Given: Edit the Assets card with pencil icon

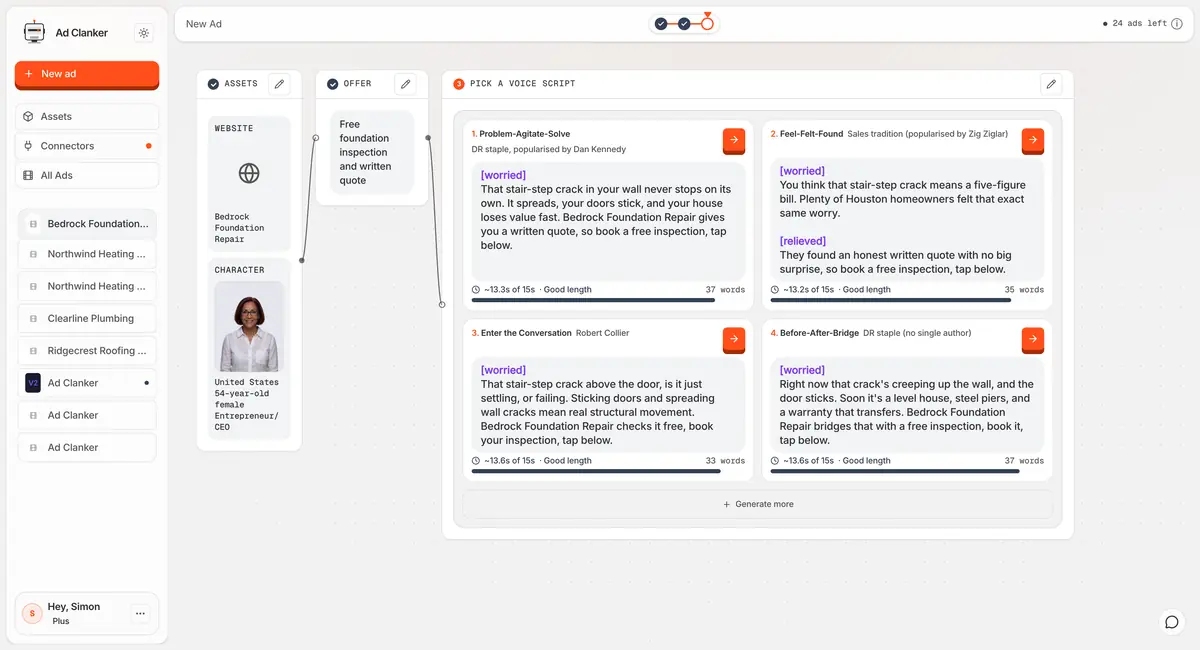Looking at the screenshot, I should (279, 84).
